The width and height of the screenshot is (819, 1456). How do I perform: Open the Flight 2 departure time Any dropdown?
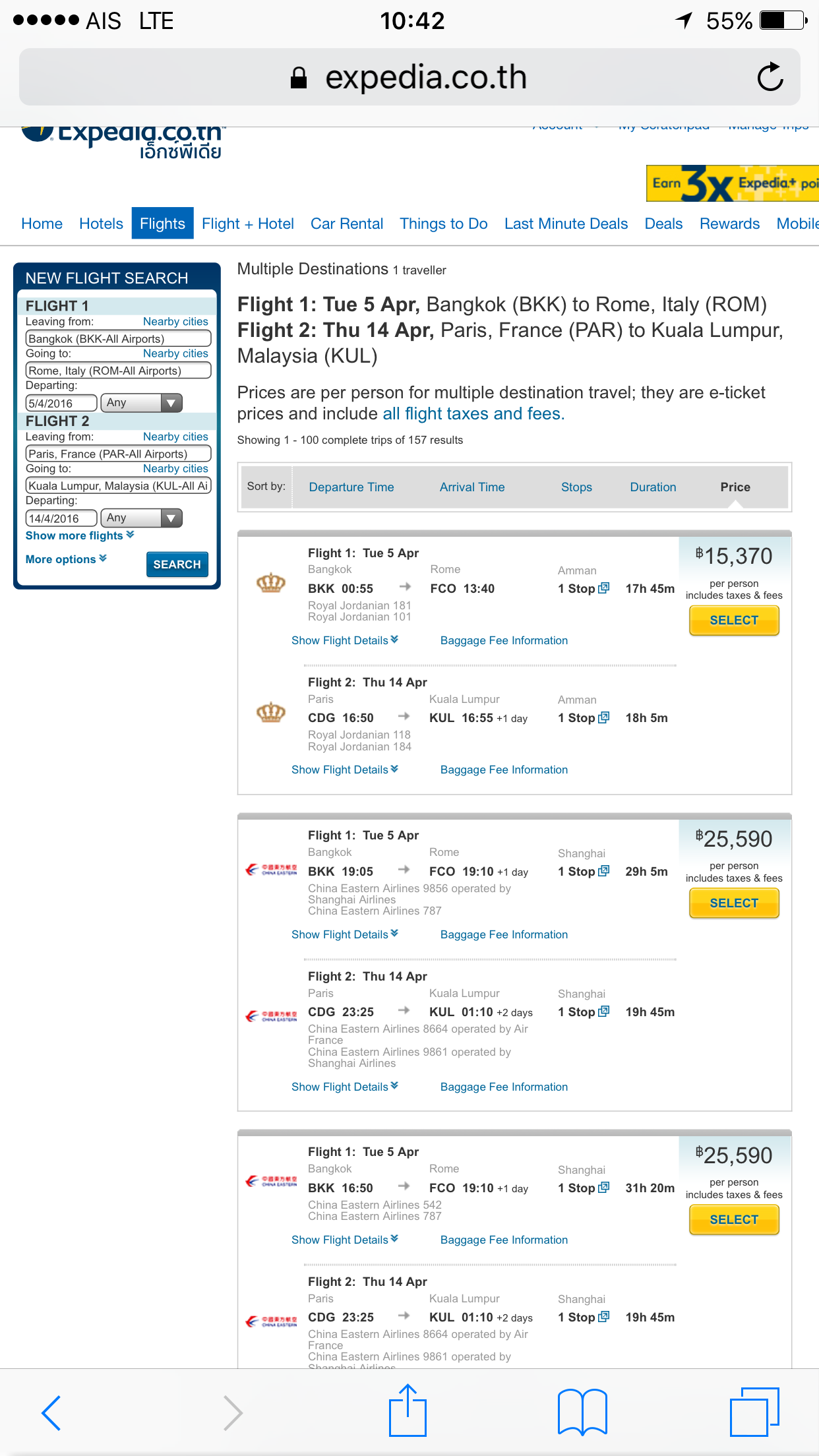tap(141, 518)
